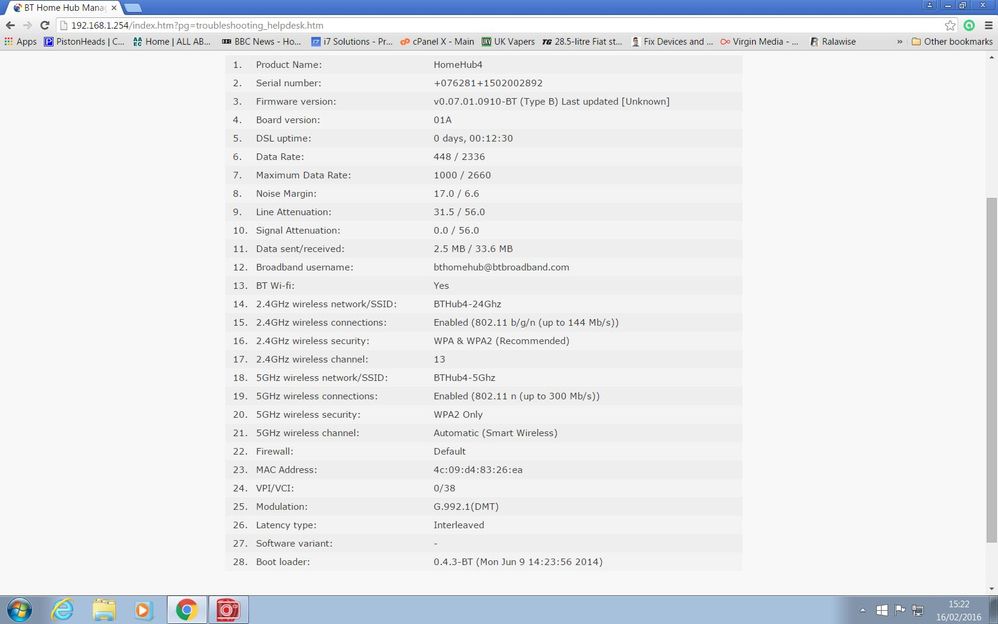Open the Home | ALL AB bookmark
This screenshot has width=998, height=624.
click(172, 41)
